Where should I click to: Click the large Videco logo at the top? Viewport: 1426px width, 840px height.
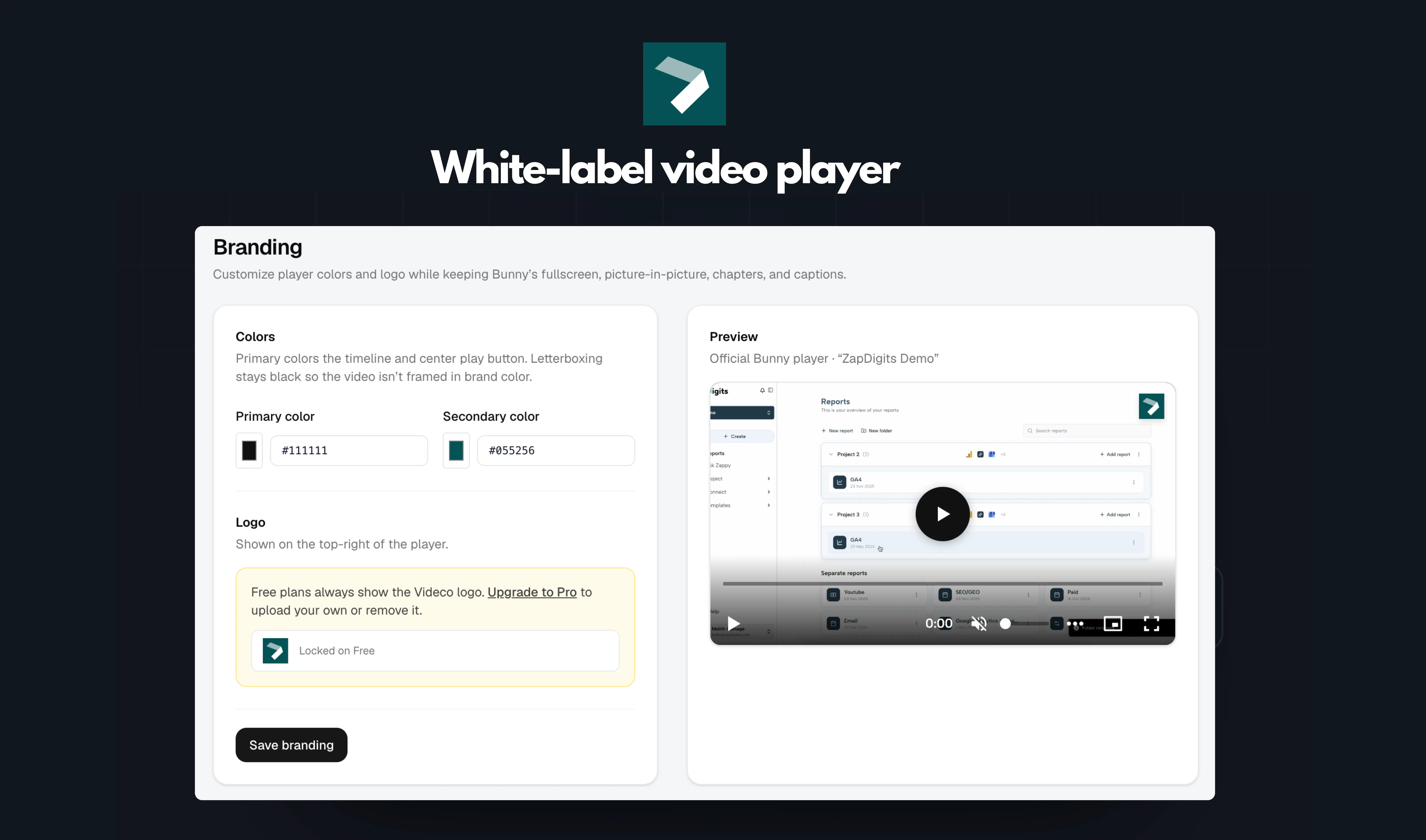tap(684, 84)
